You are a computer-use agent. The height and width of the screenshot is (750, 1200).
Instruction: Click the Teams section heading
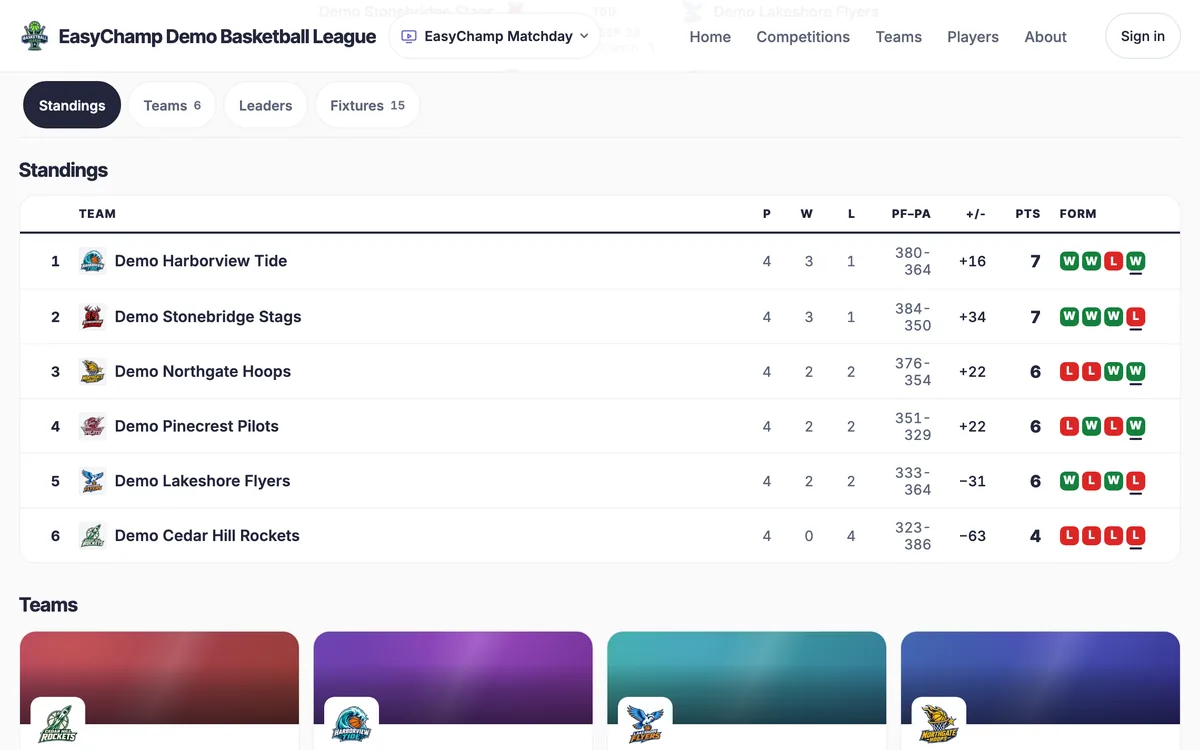click(x=48, y=605)
